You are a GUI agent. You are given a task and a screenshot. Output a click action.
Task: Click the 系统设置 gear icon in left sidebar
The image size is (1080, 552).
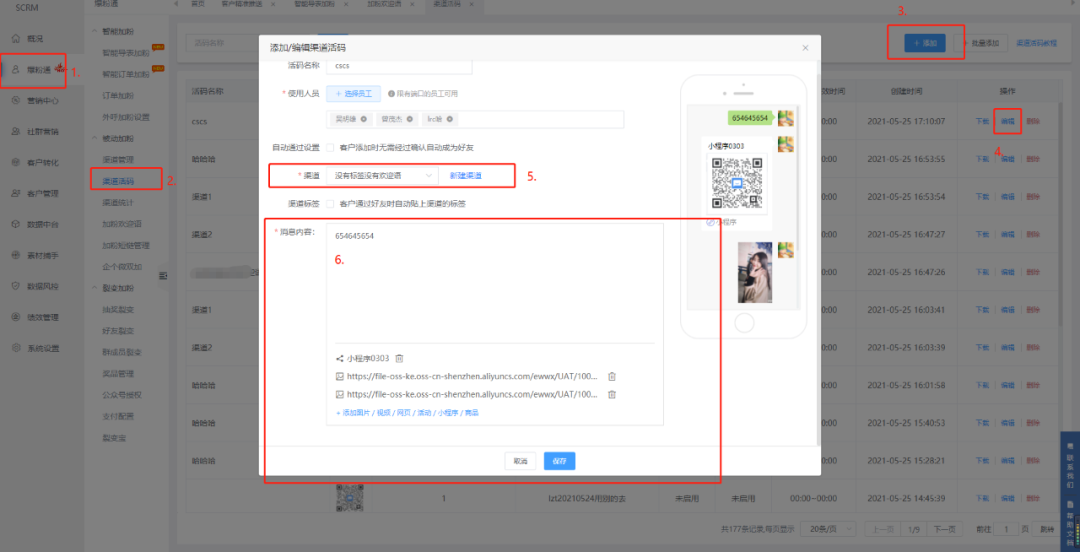tap(17, 348)
